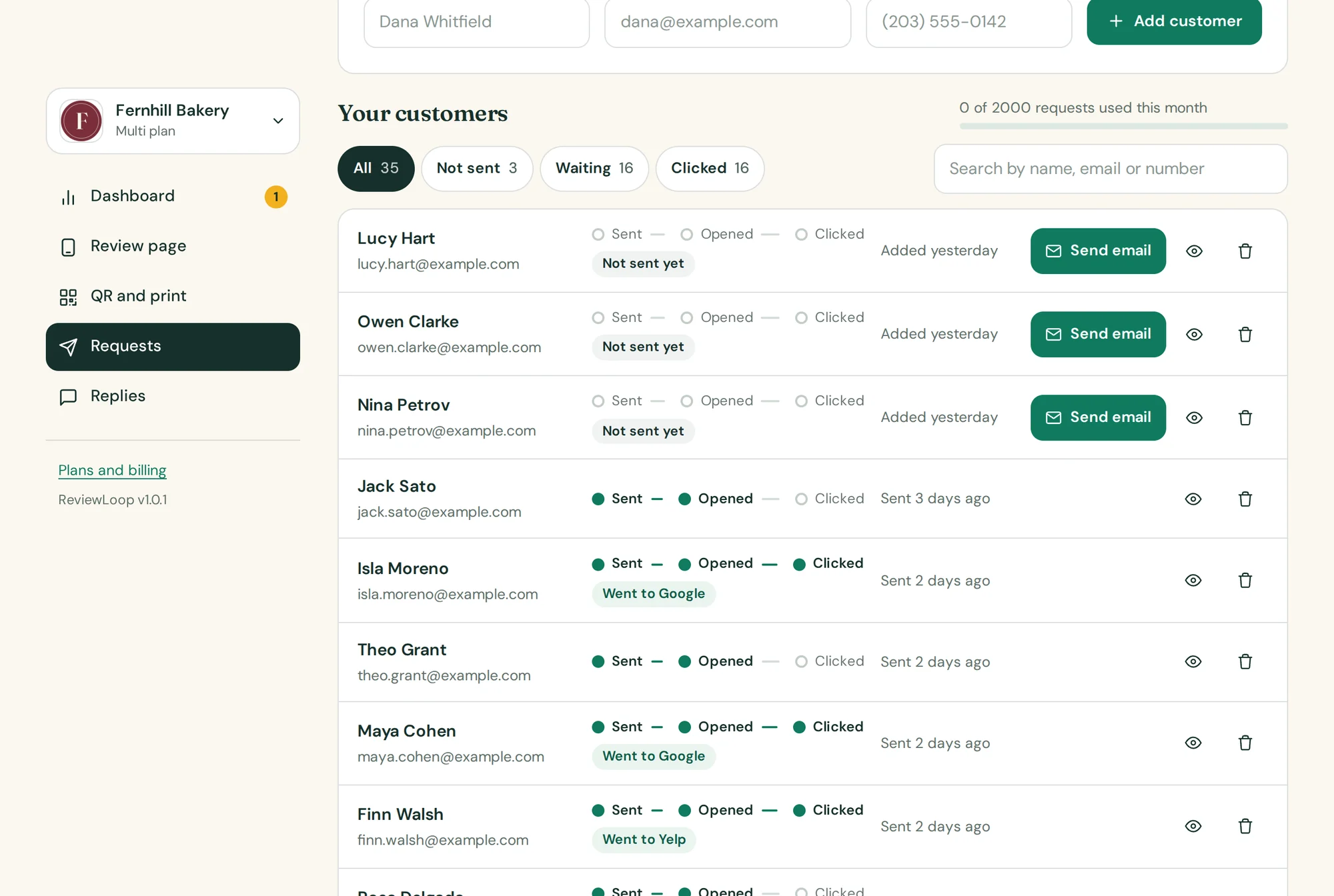Image resolution: width=1334 pixels, height=896 pixels.
Task: Click eye icon in Theo Grant row
Action: (x=1193, y=662)
